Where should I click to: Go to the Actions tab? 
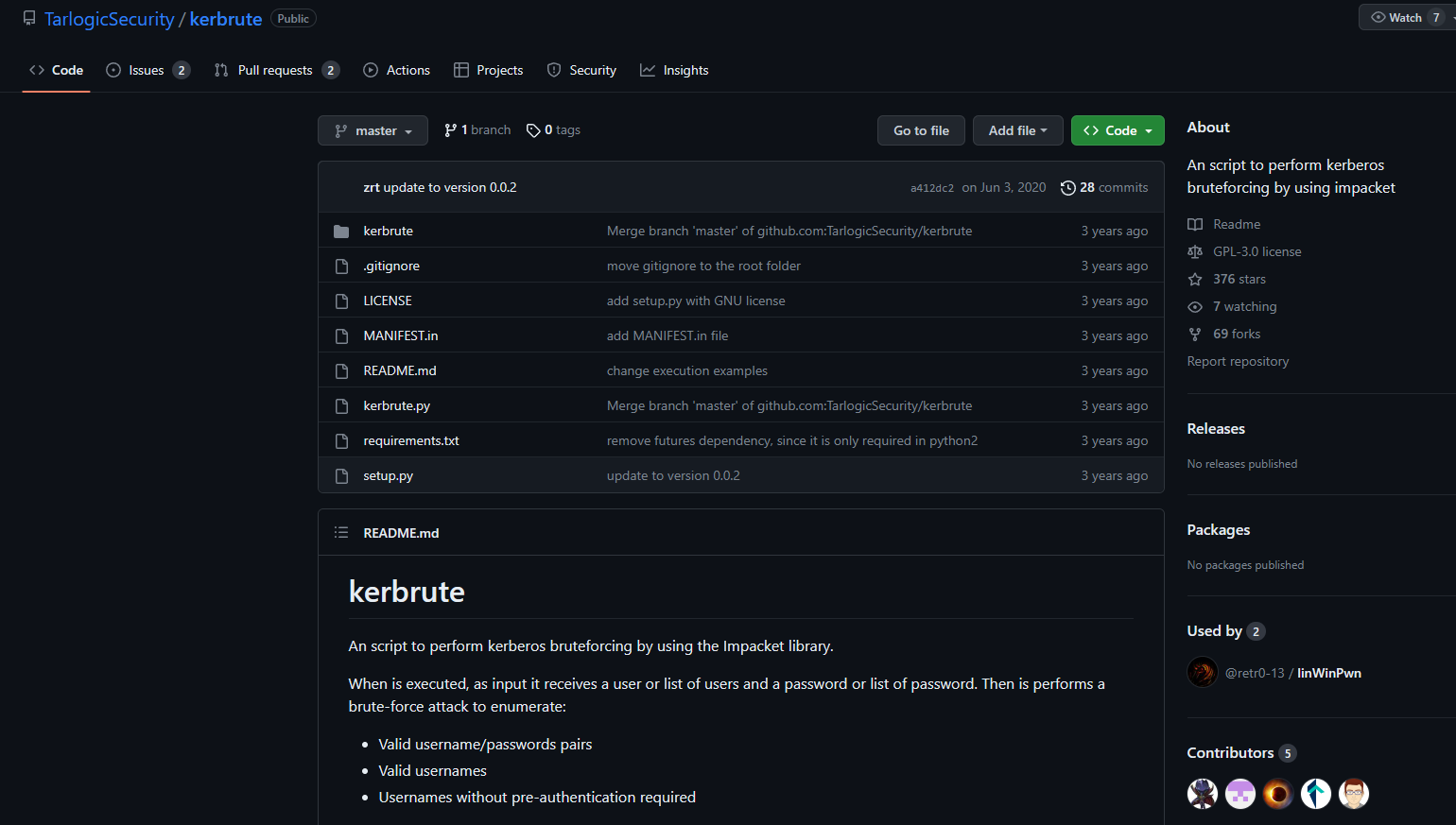[397, 71]
